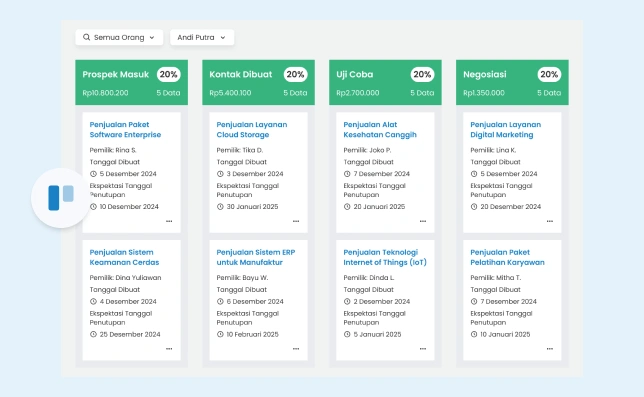Click Rp5.400.100 total in Kontak Dibuat
Image resolution: width=644 pixels, height=397 pixels.
[x=230, y=93]
